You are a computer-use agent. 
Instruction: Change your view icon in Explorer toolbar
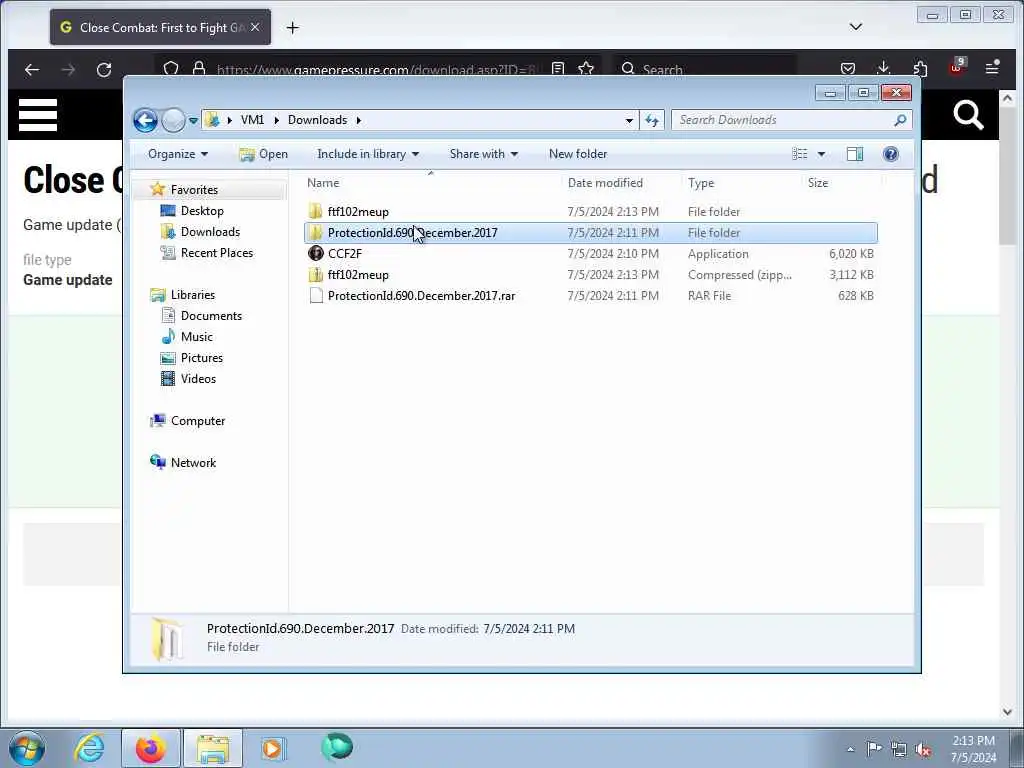[x=800, y=154]
